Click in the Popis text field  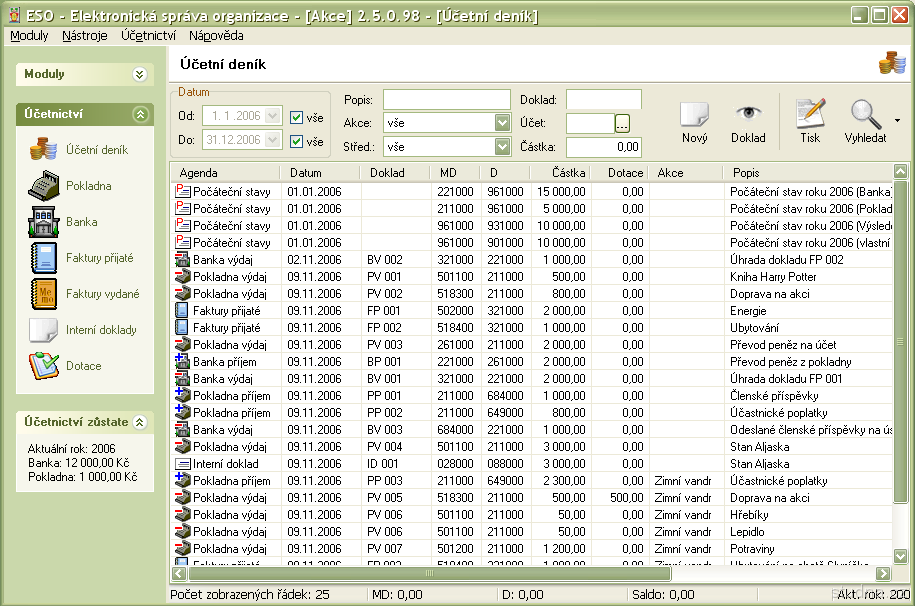(446, 99)
